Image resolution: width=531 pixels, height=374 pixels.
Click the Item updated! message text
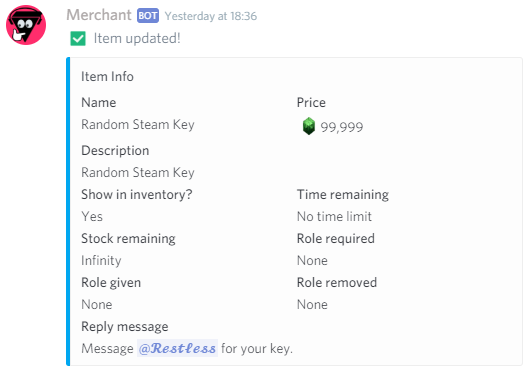point(137,38)
